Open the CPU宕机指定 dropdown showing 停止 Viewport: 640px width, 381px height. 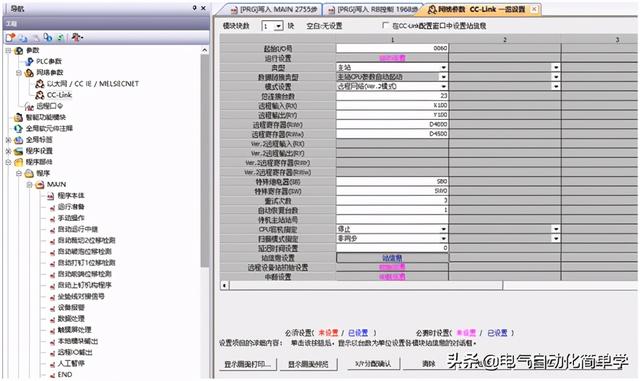click(x=444, y=229)
